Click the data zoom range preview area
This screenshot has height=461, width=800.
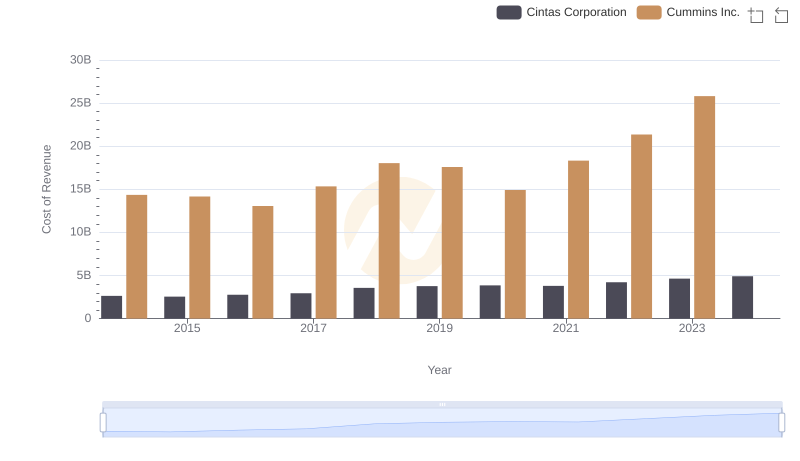[x=442, y=423]
